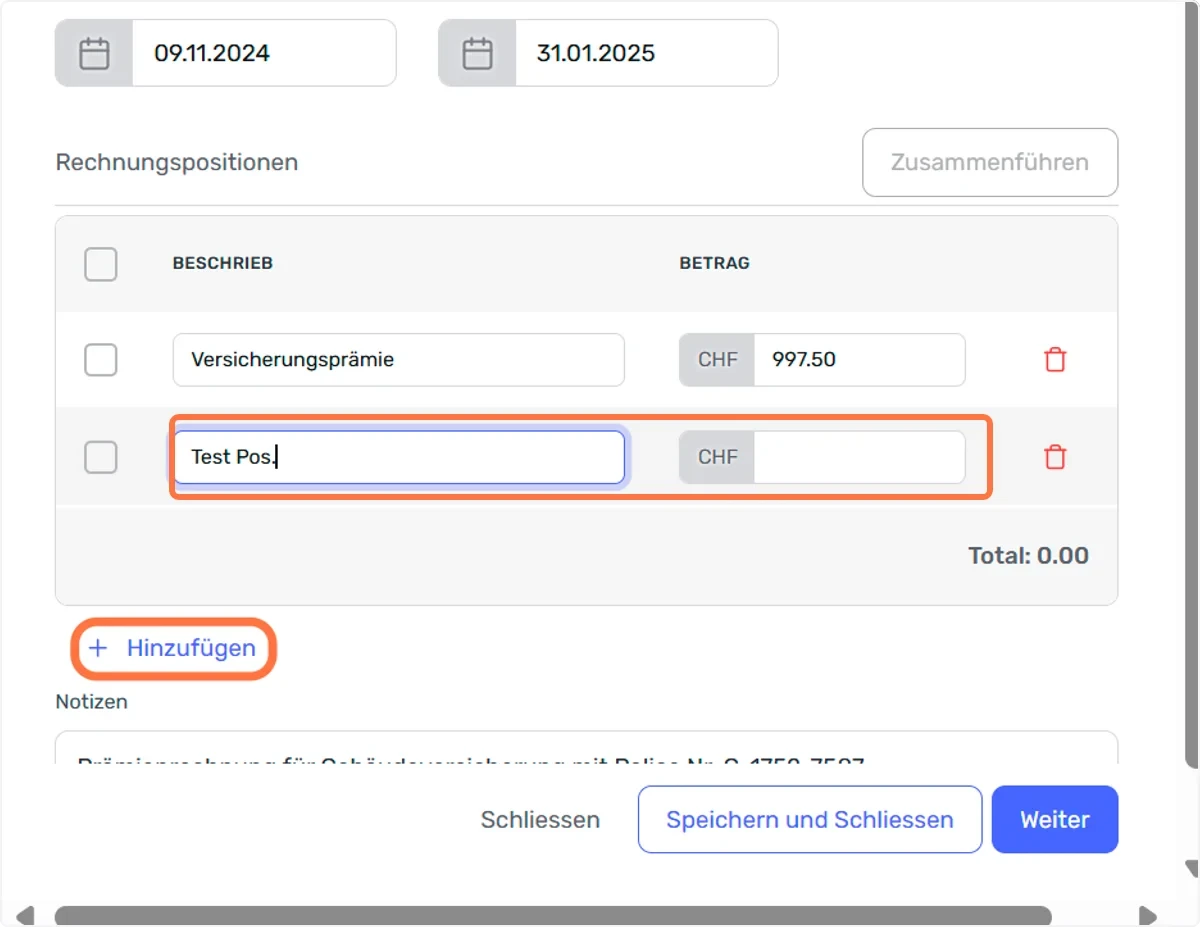Edit the 997.50 amount field
This screenshot has height=927, width=1200.
[859, 360]
